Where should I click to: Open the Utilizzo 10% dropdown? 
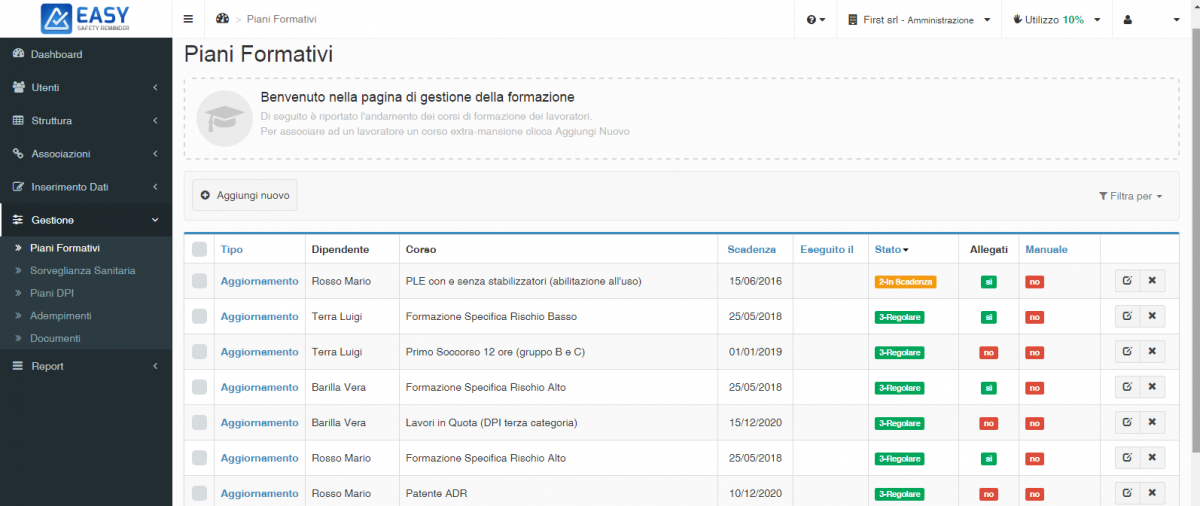pyautogui.click(x=1056, y=19)
